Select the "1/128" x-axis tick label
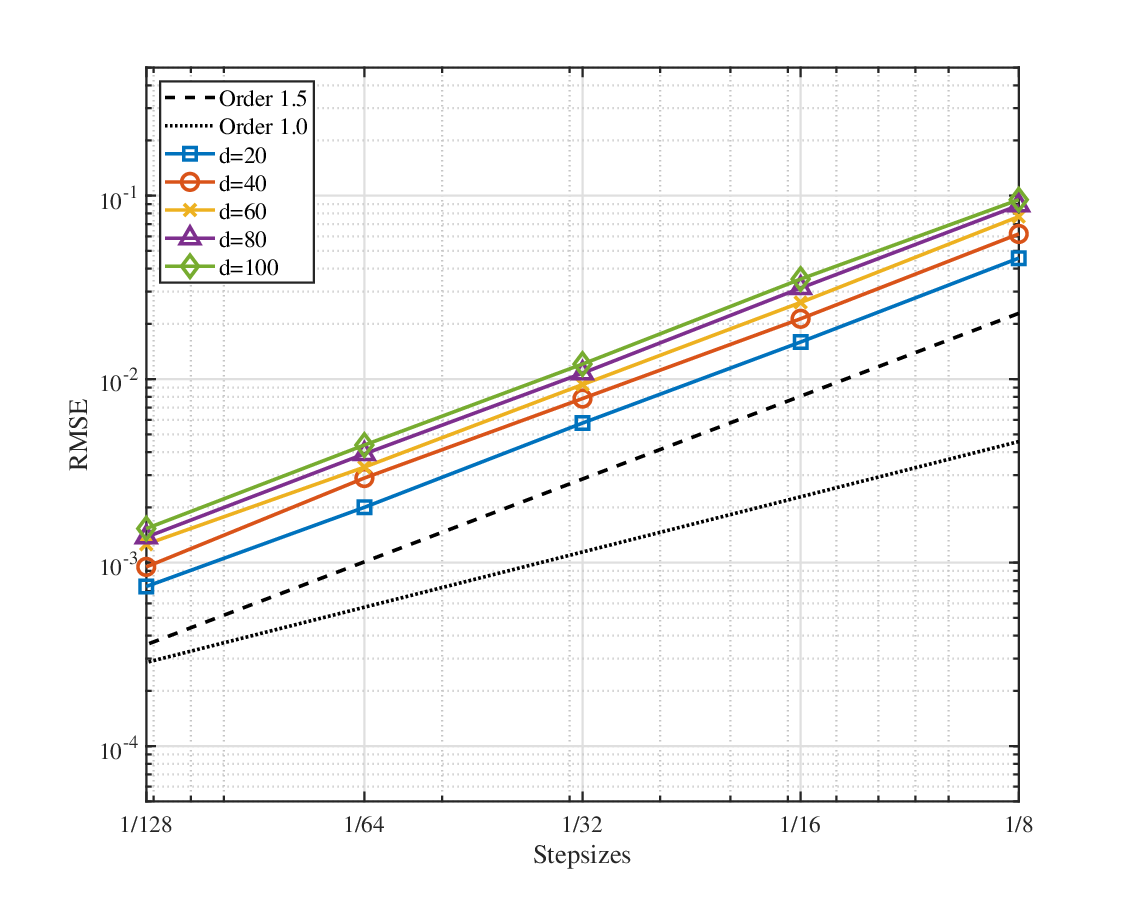This screenshot has width=1125, height=900. (x=146, y=825)
